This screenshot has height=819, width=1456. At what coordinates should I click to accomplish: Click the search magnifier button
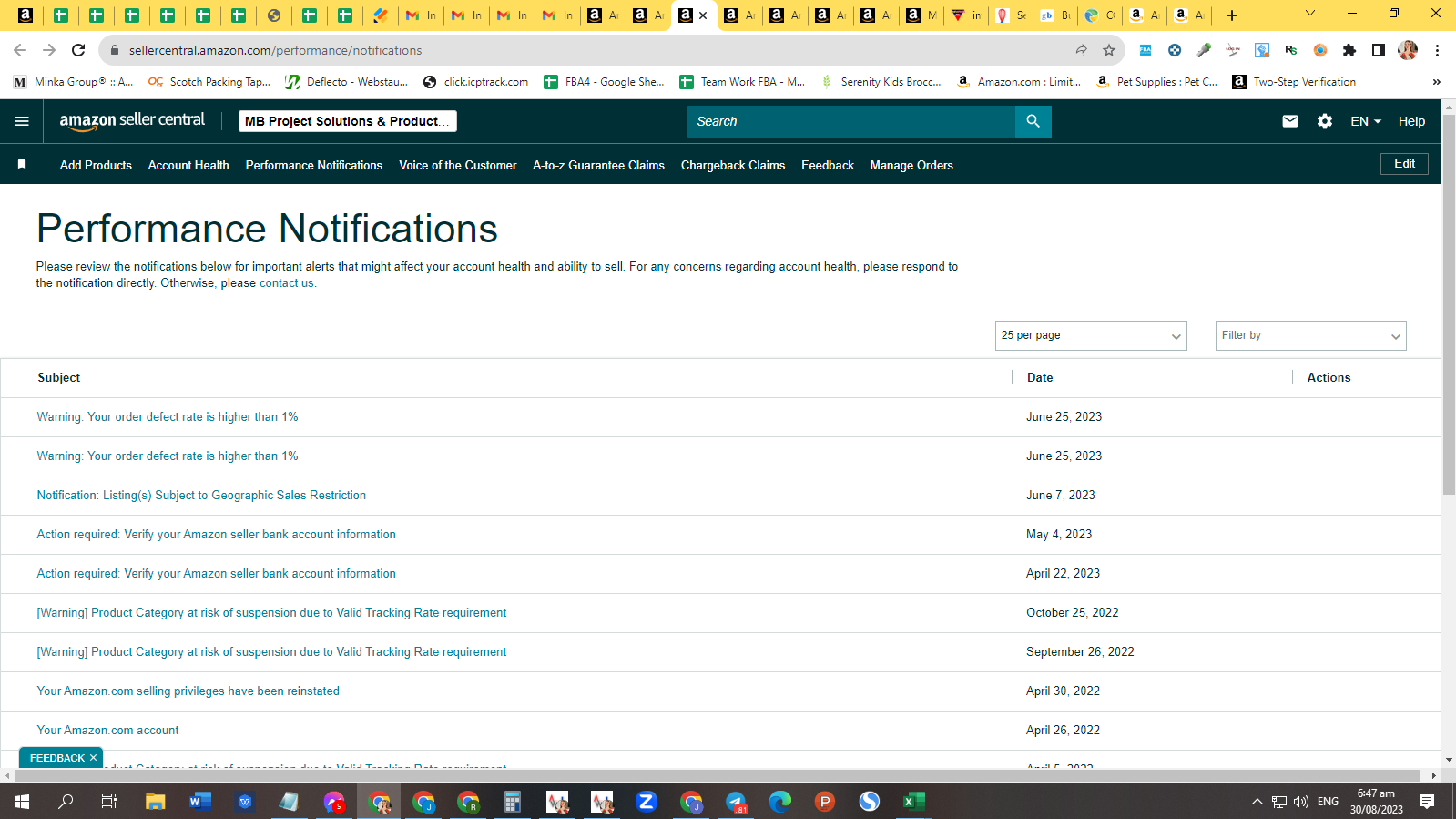[1033, 121]
